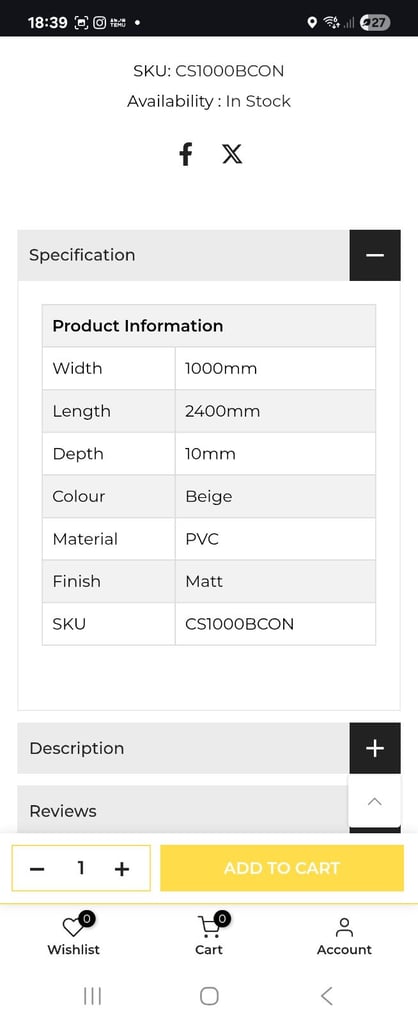Open the Account profile icon

tap(344, 927)
